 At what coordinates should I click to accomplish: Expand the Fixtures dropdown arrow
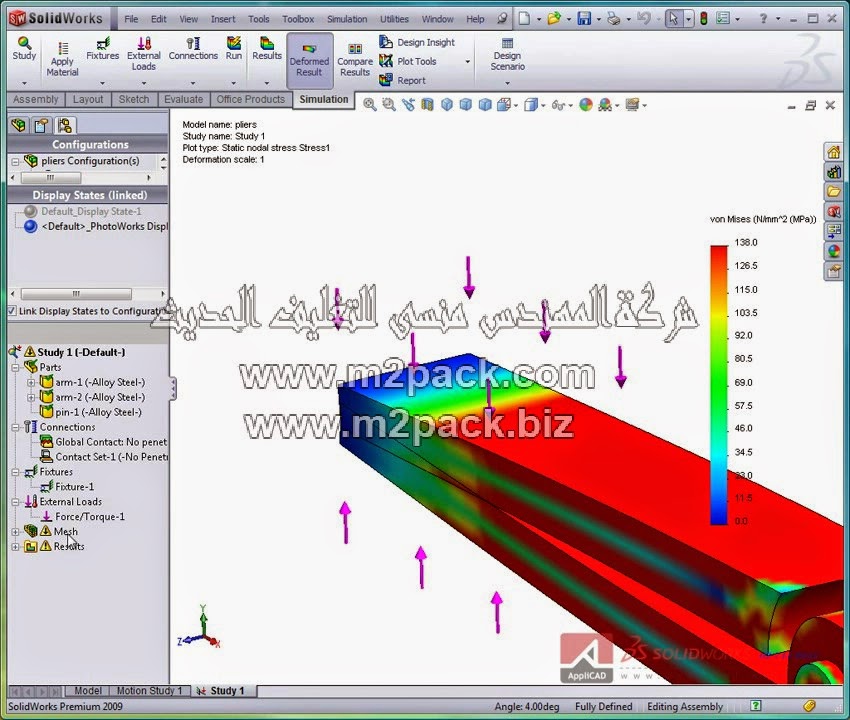pyautogui.click(x=102, y=83)
